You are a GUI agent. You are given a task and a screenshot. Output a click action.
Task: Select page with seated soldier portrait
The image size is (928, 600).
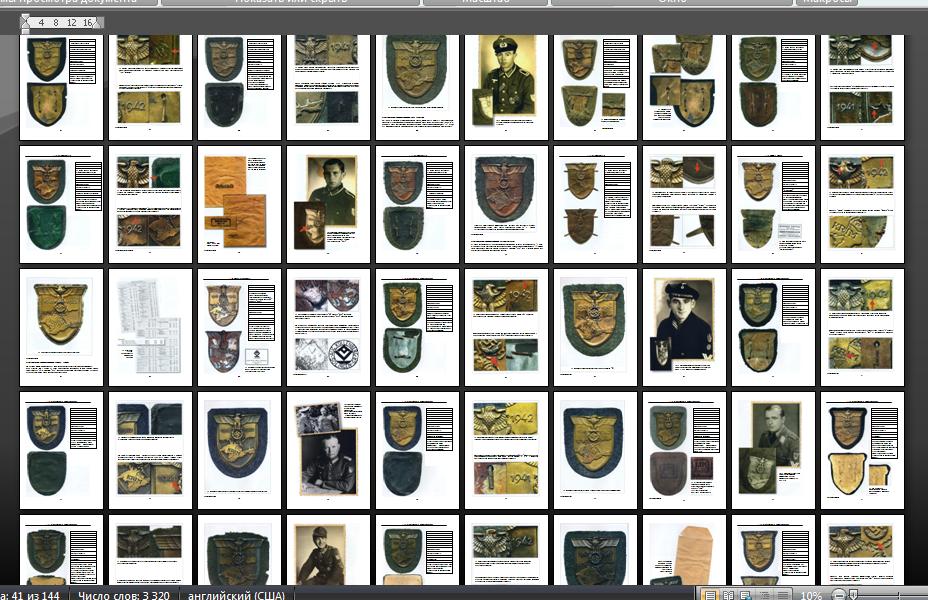tap(328, 550)
